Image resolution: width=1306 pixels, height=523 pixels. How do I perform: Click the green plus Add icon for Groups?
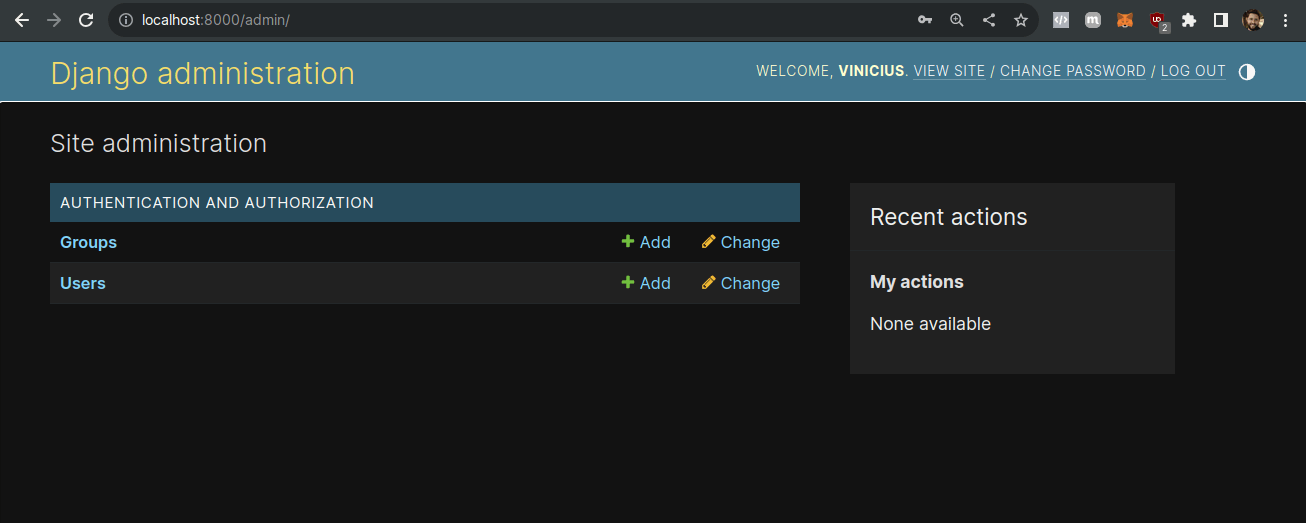pyautogui.click(x=628, y=242)
